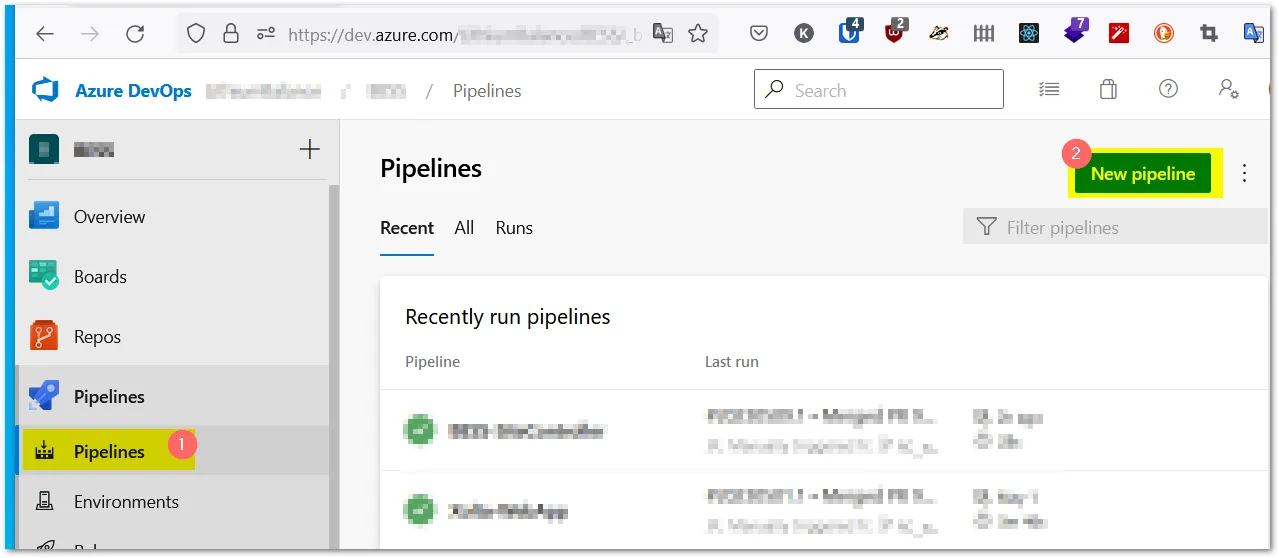Click the round K extension icon
The height and width of the screenshot is (558, 1279).
804,33
